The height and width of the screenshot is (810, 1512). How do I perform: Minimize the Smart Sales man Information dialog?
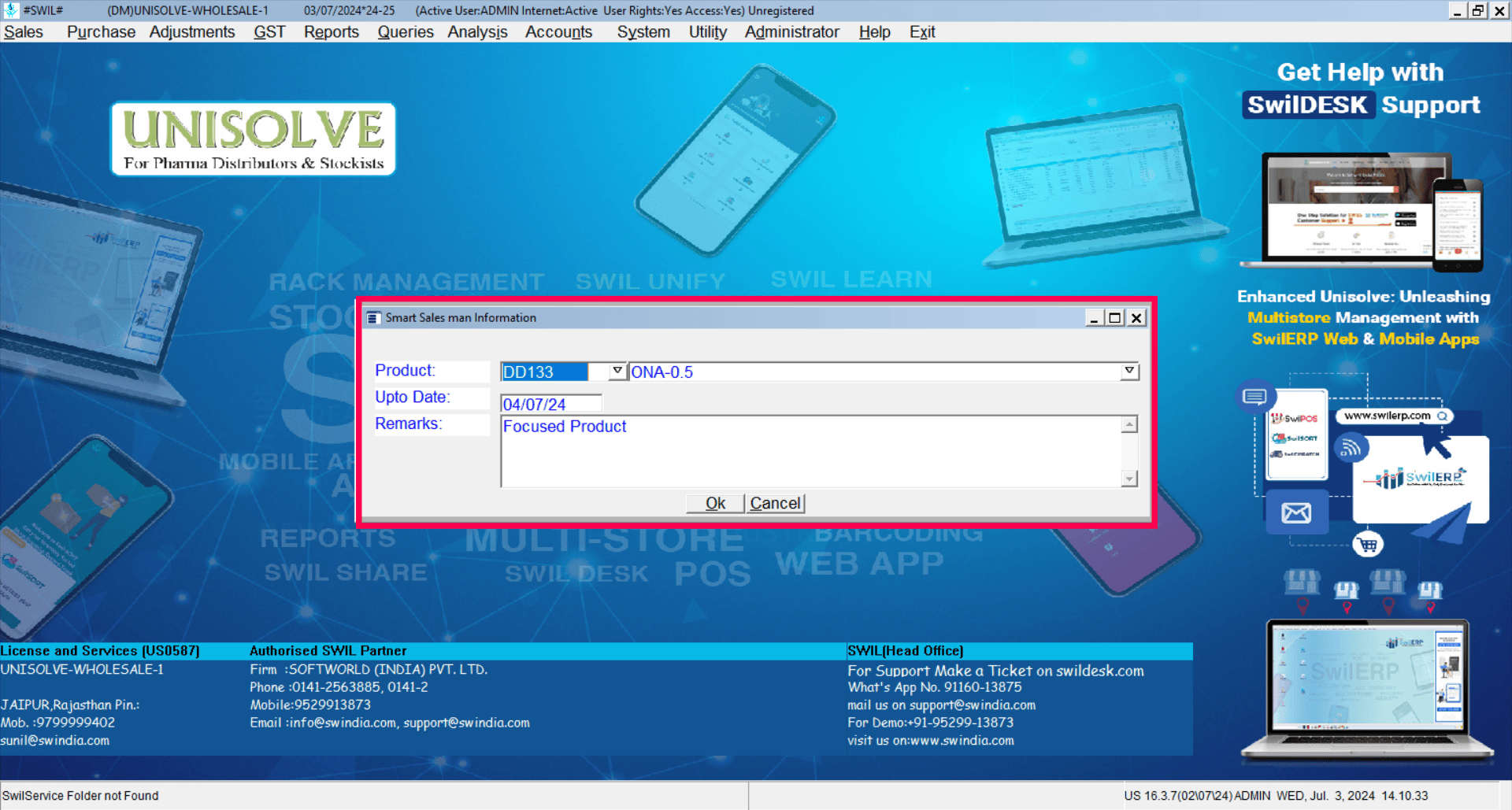pos(1094,318)
